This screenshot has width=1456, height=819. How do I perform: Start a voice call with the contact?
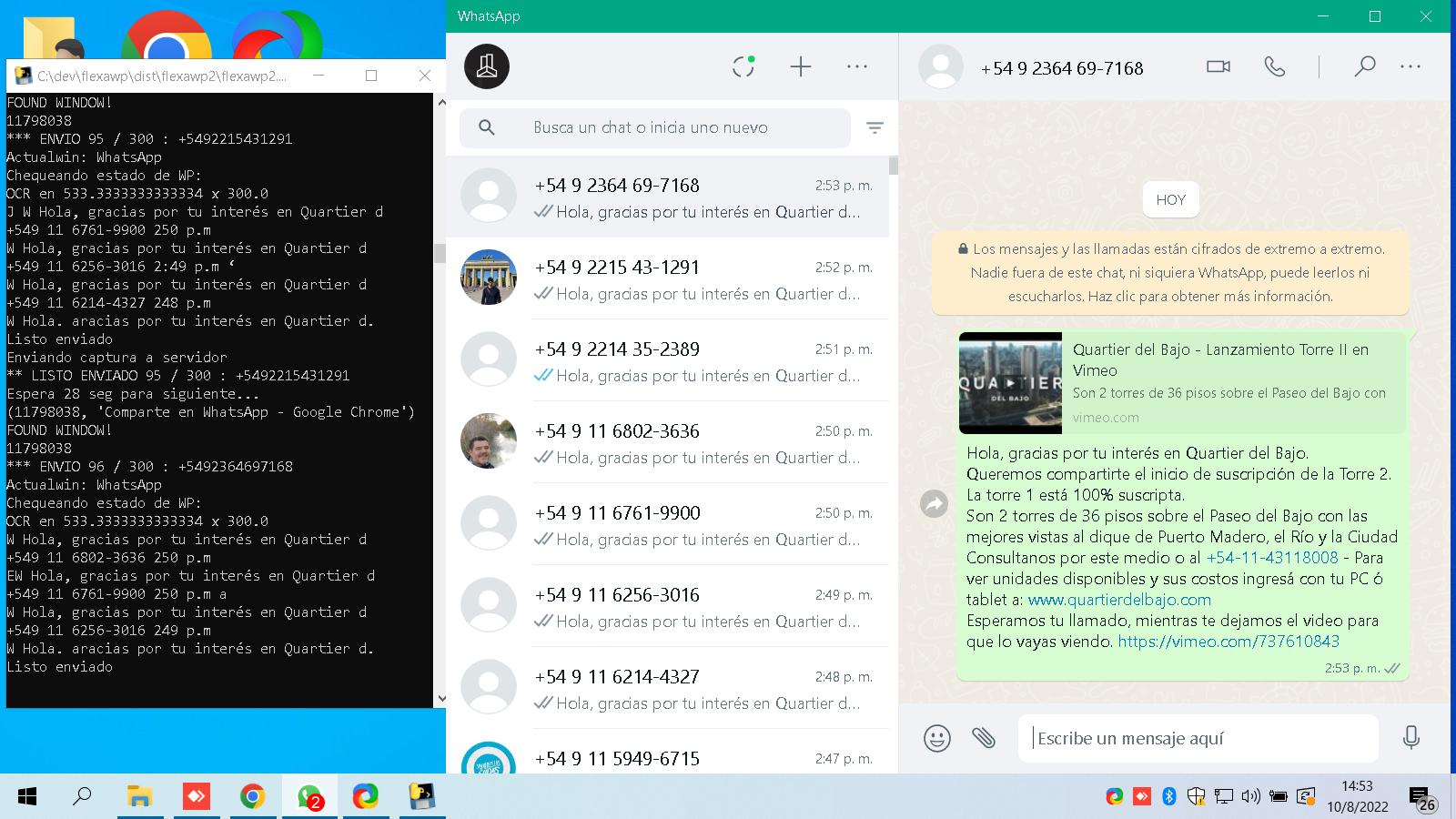[1275, 66]
